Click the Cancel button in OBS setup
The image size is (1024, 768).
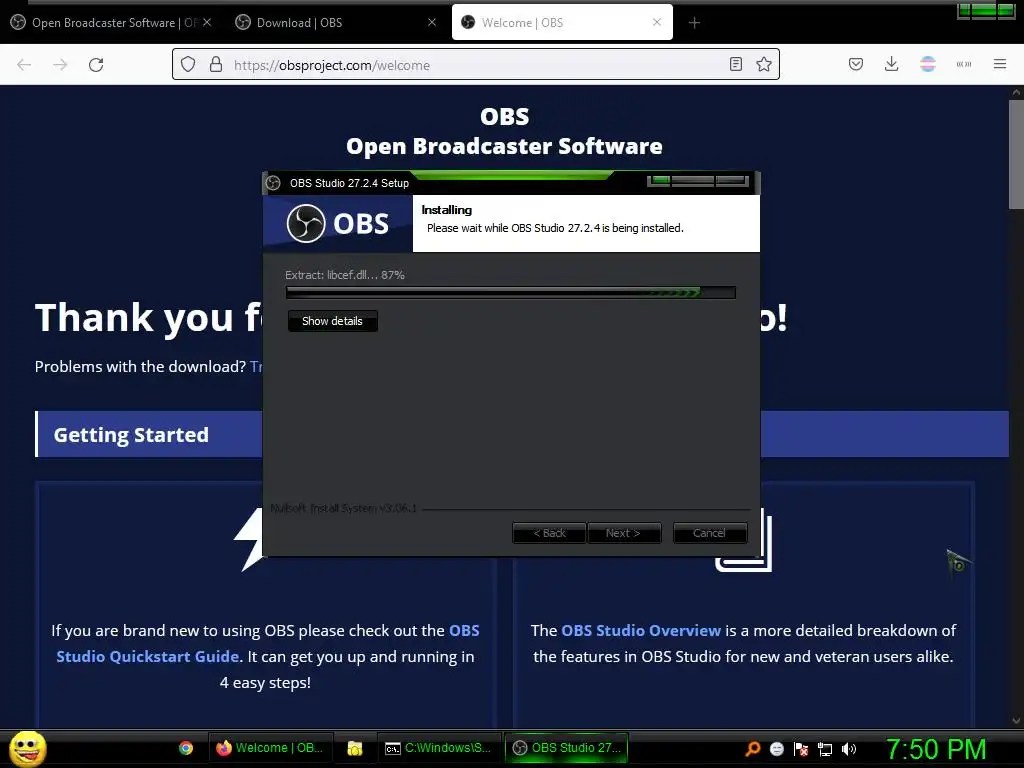(x=710, y=533)
